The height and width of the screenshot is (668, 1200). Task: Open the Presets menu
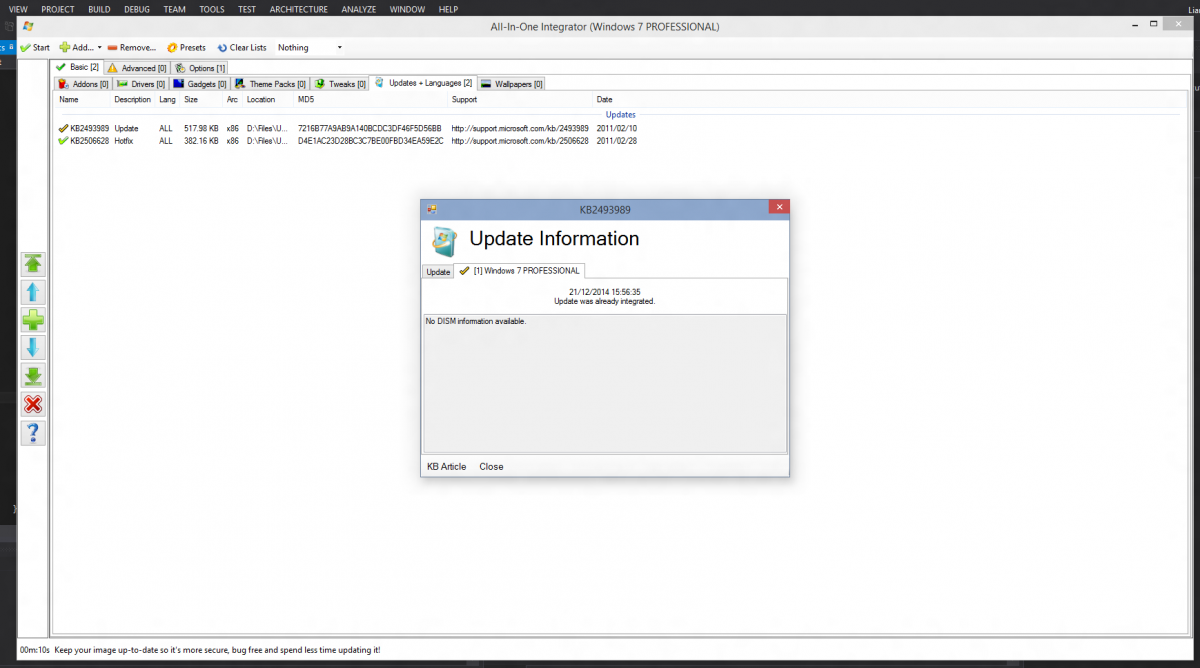click(186, 47)
